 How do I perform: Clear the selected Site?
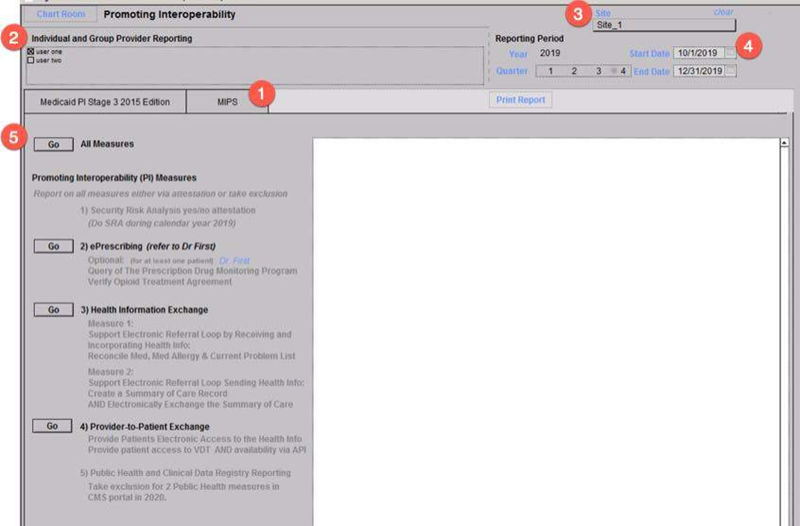coord(723,12)
